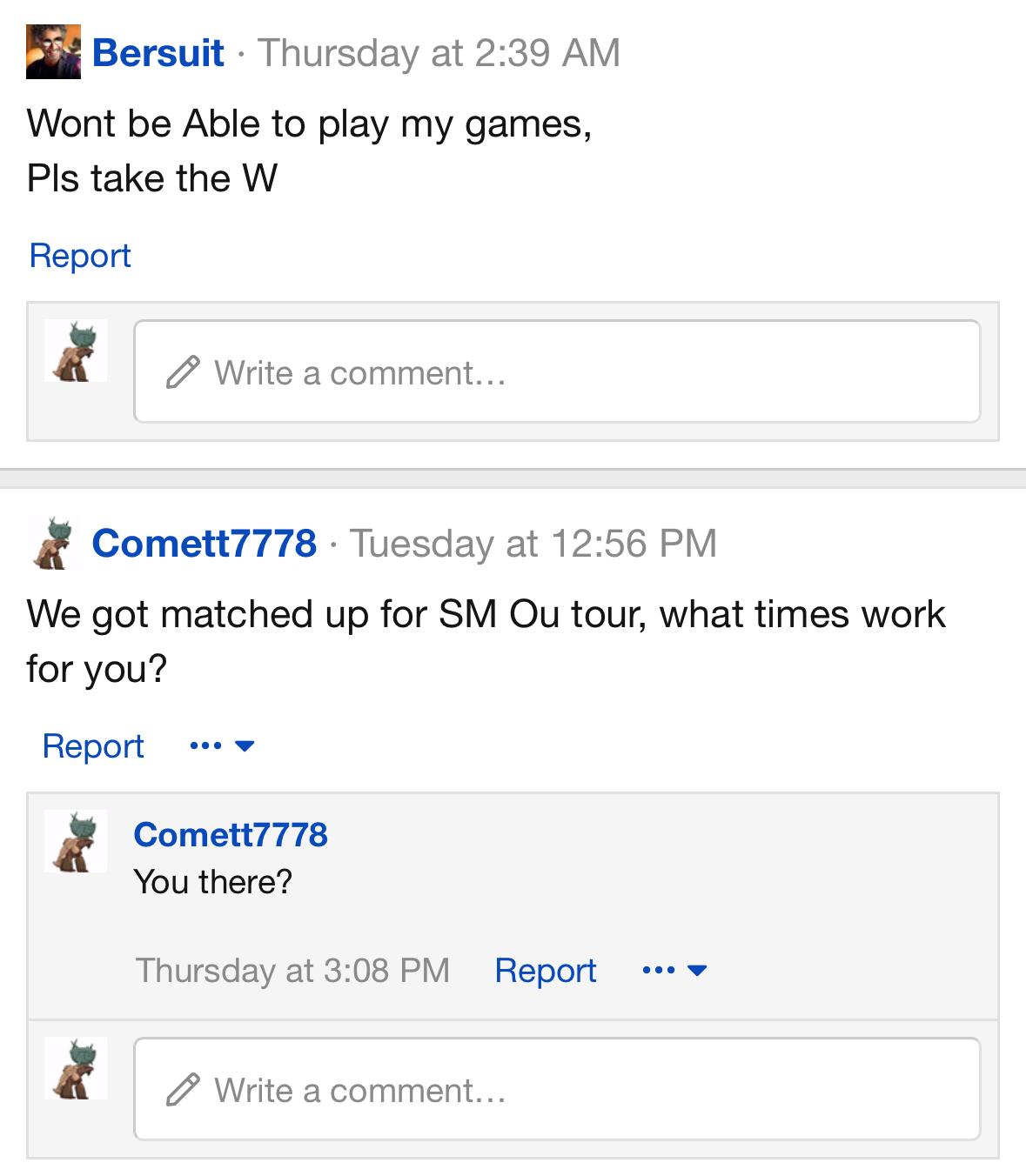
Task: Report Bersuit's profile post
Action: pos(80,256)
